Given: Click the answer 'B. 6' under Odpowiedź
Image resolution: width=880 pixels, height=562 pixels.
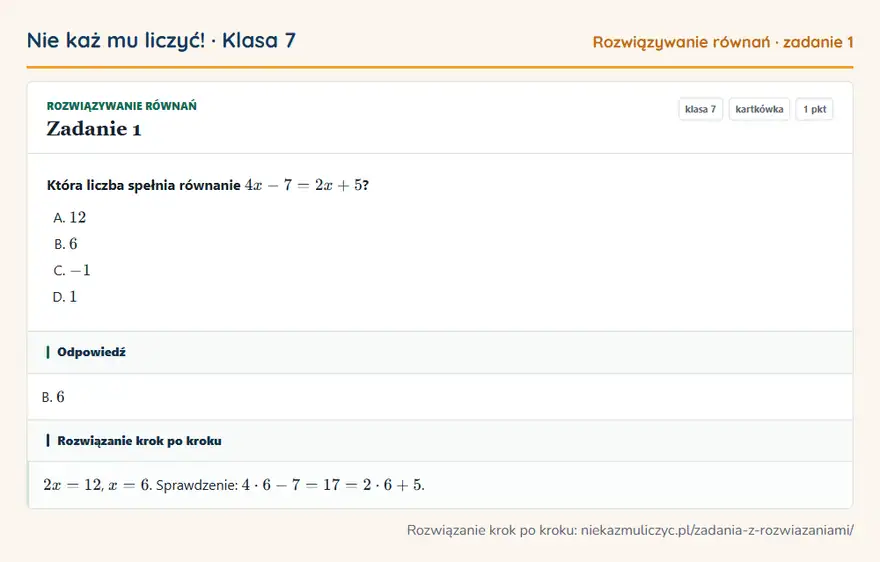Looking at the screenshot, I should (x=53, y=397).
